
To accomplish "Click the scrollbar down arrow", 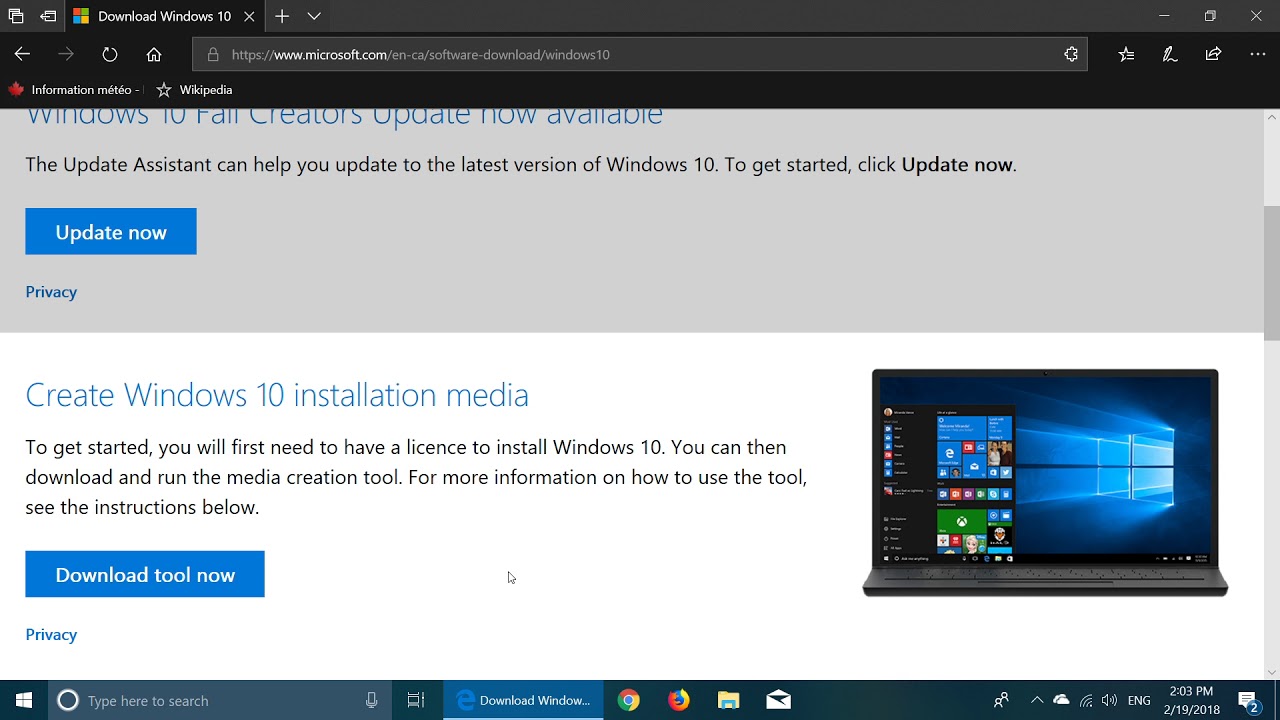I will (1272, 672).
